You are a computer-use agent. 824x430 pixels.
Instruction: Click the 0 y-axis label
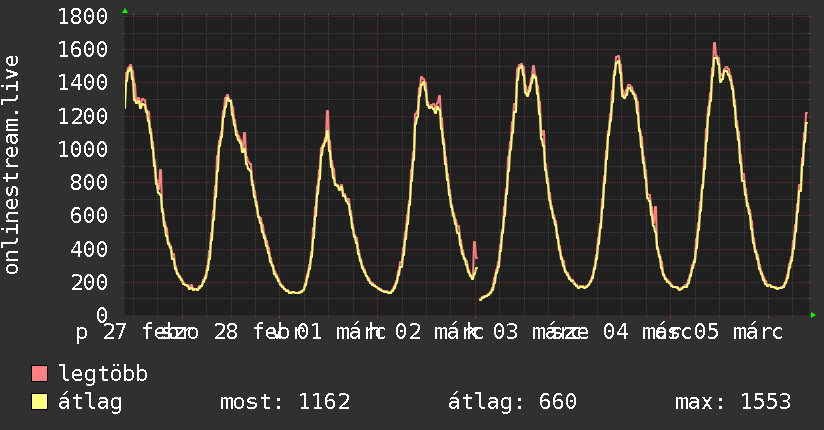pyautogui.click(x=102, y=315)
